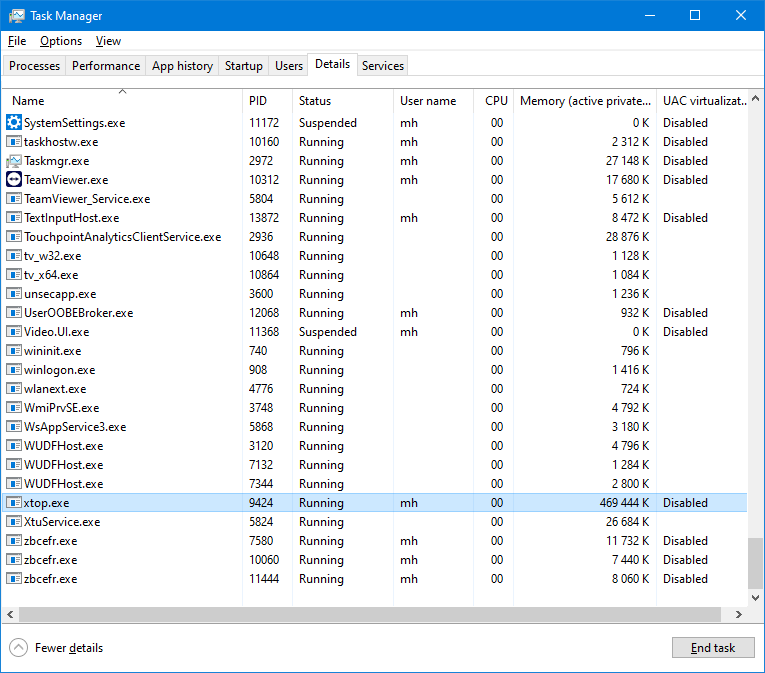Click the SystemSettings.exe gear icon

click(14, 123)
